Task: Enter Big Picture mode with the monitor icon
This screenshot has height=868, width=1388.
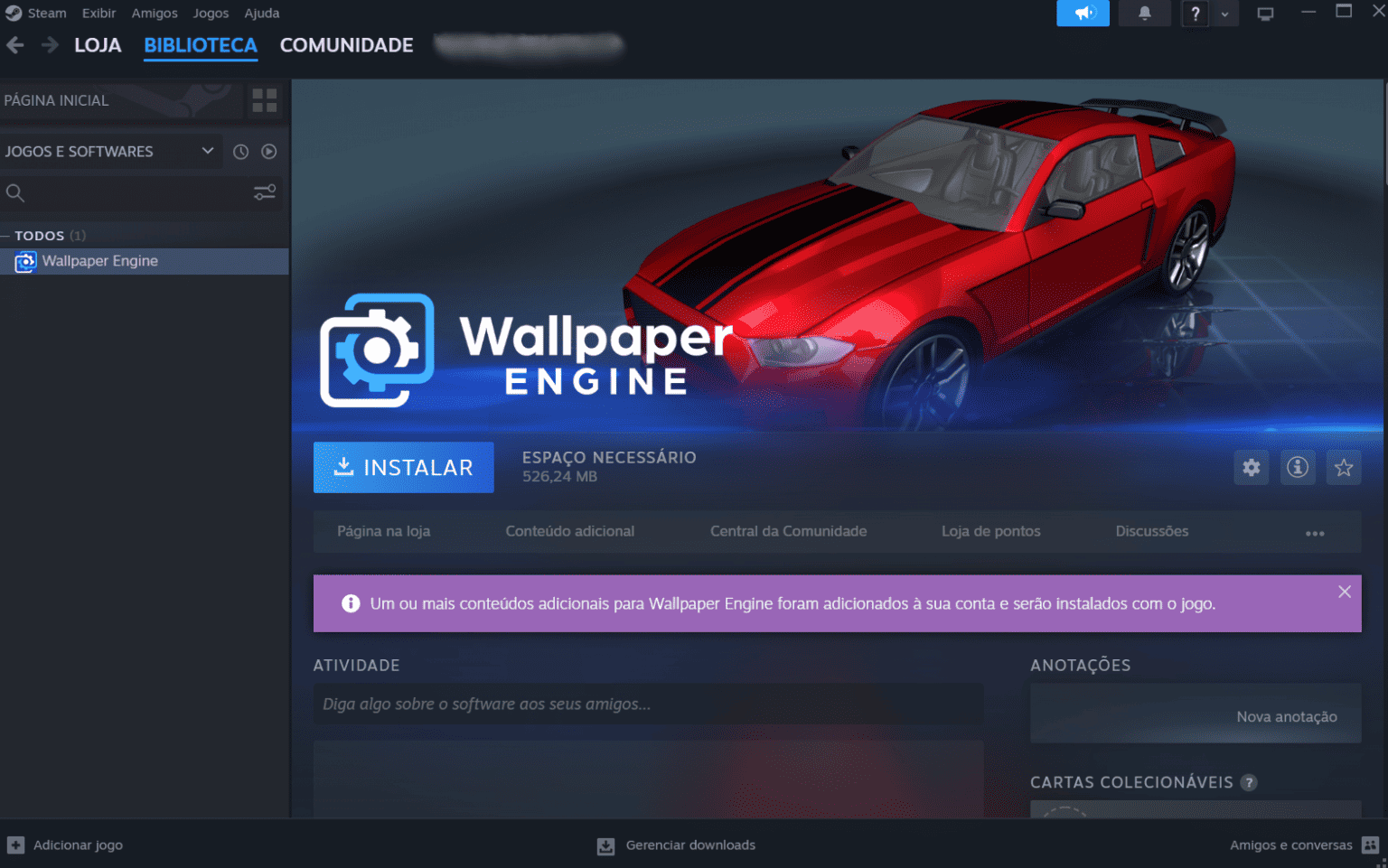Action: 1265,13
